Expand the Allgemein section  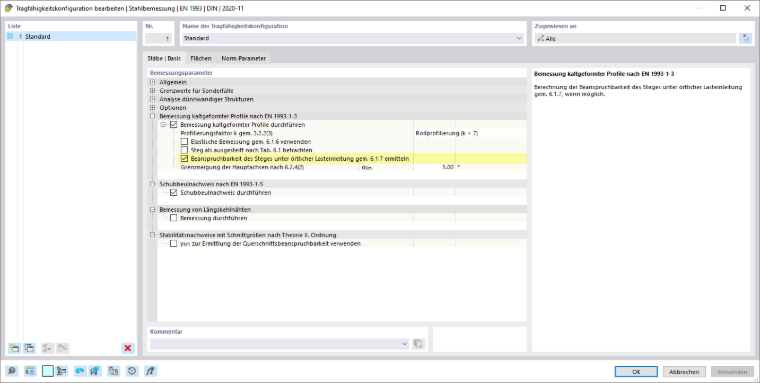point(153,82)
